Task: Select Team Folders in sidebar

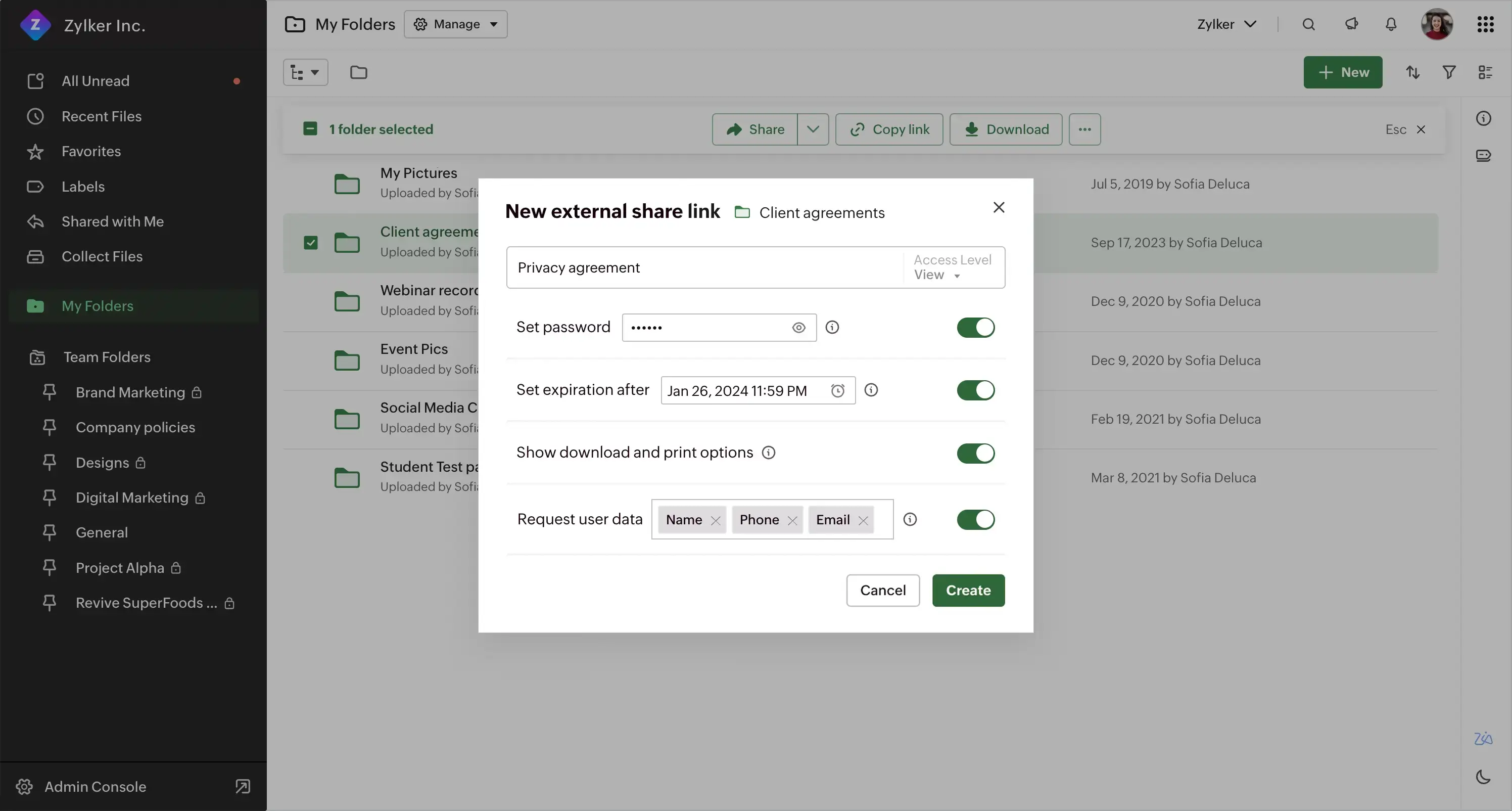Action: point(106,357)
